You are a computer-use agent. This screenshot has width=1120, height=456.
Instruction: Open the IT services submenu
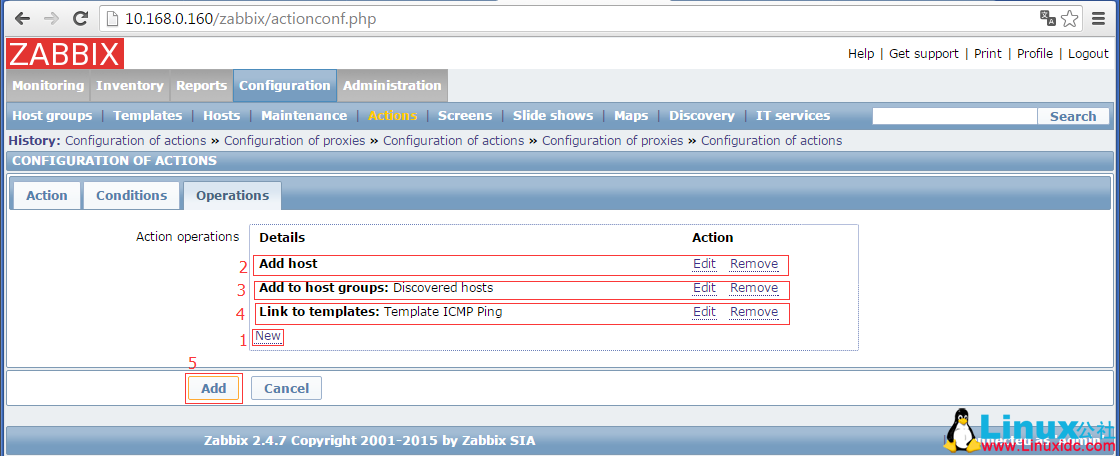[x=793, y=116]
